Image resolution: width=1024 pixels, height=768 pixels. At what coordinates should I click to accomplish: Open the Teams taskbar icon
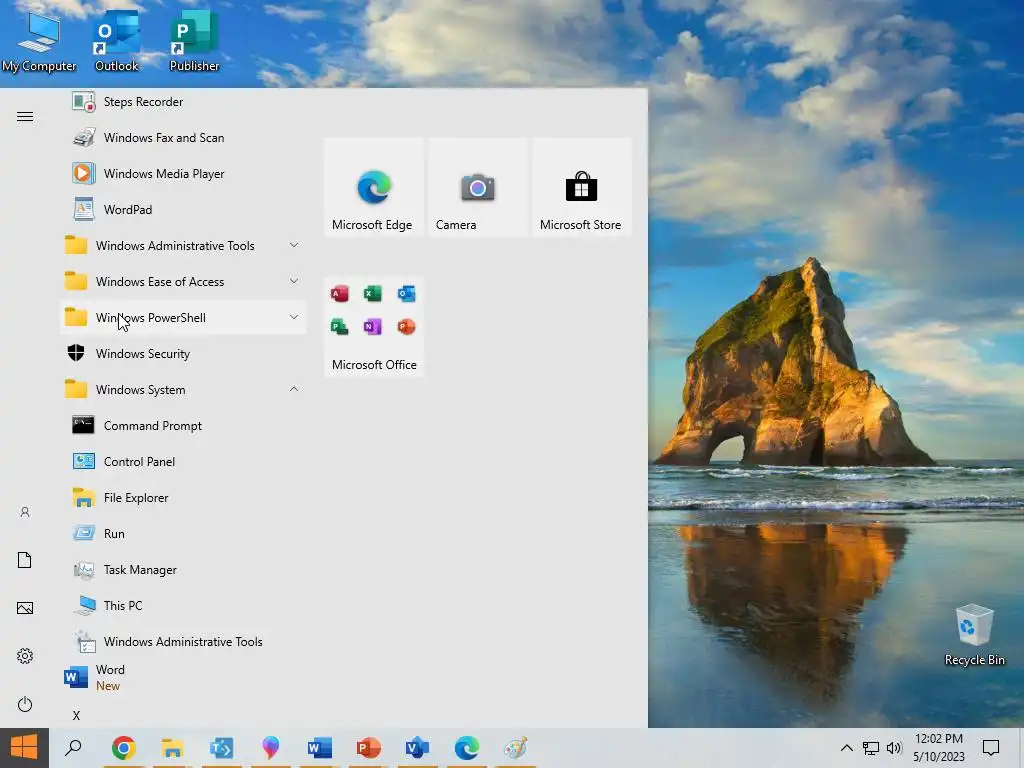pyautogui.click(x=221, y=748)
